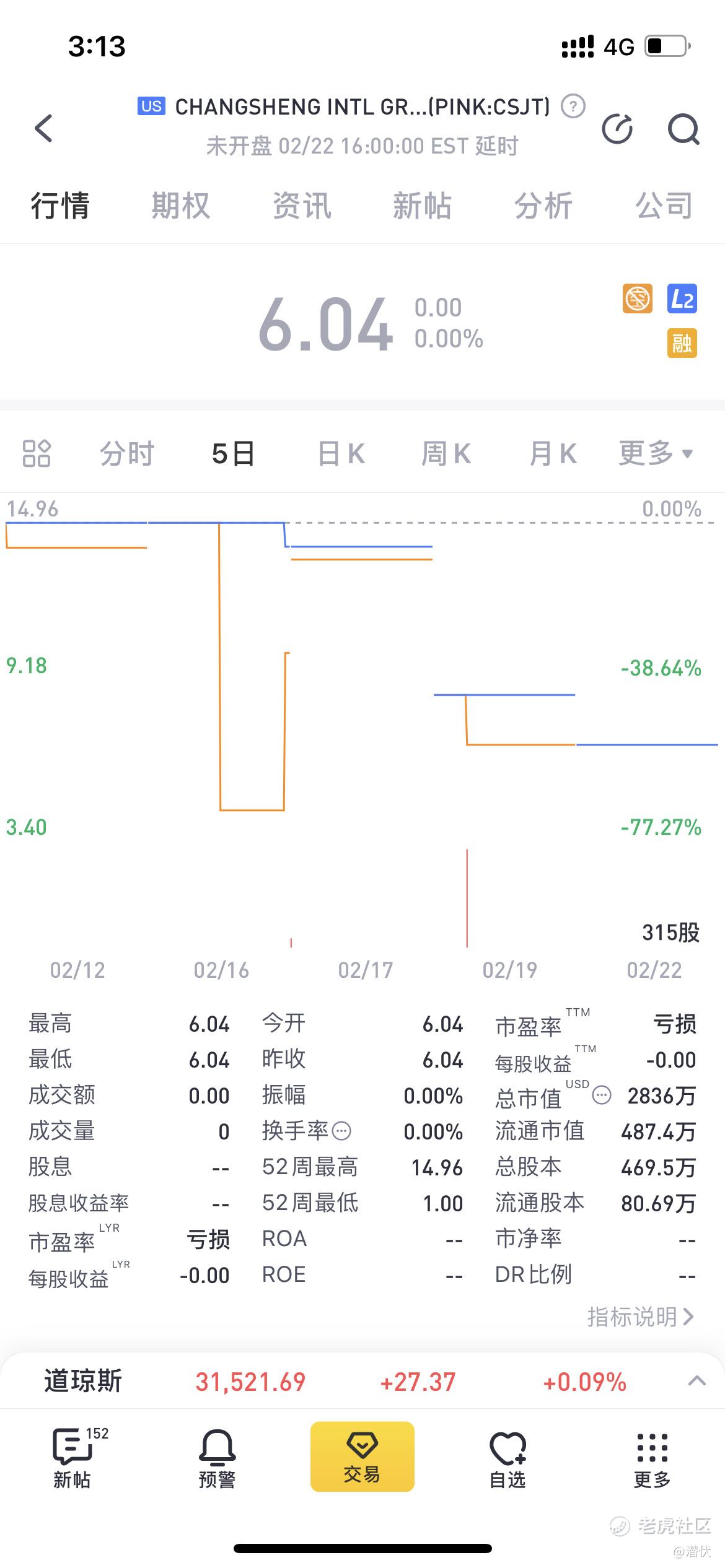Tap the refresh share circular icon
The width and height of the screenshot is (725, 1568).
coord(618,129)
